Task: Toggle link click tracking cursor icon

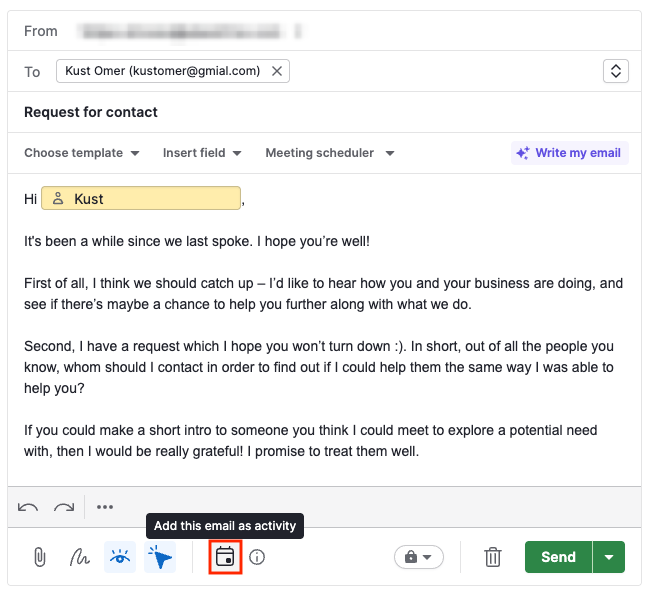Action: (x=160, y=557)
